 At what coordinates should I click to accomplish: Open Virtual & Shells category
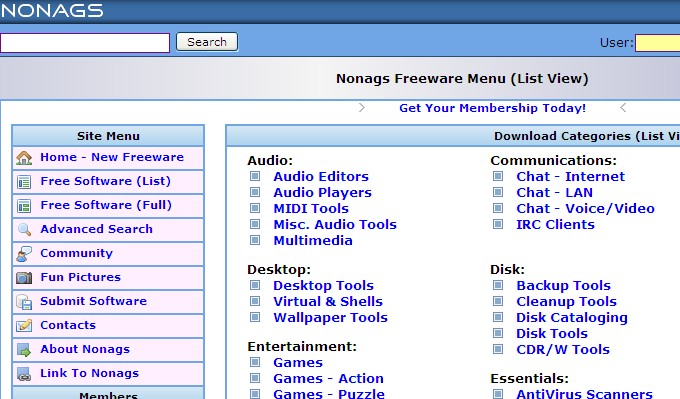coord(328,302)
